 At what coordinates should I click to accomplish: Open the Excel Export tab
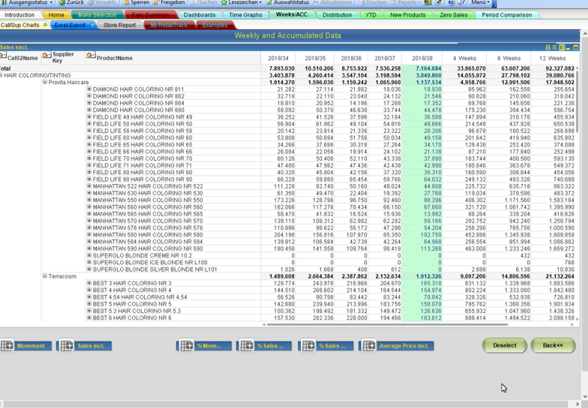point(74,25)
